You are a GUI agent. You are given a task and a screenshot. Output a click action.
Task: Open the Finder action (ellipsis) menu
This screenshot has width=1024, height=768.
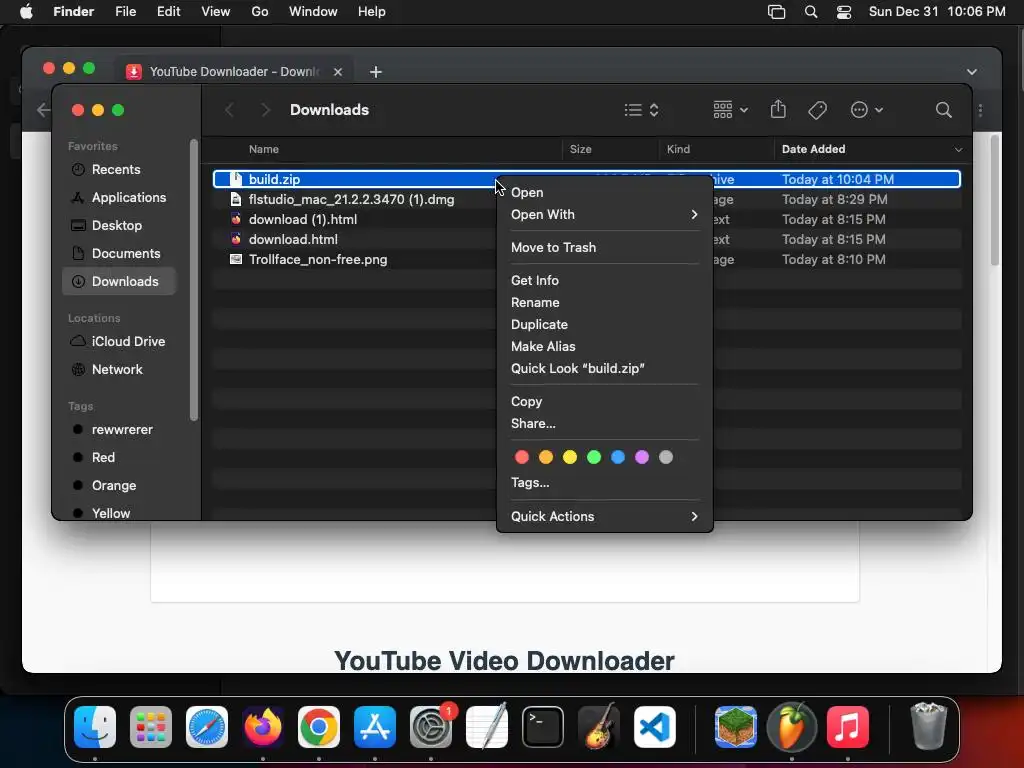(x=867, y=110)
